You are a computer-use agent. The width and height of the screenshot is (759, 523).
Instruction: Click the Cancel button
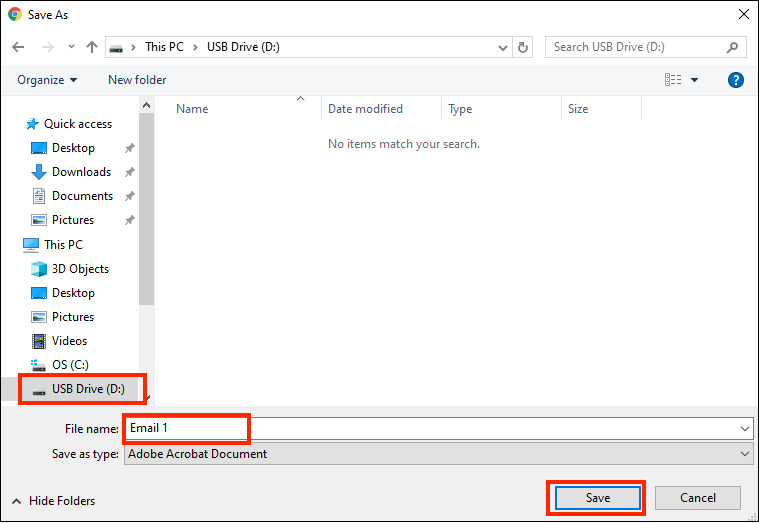click(x=697, y=498)
